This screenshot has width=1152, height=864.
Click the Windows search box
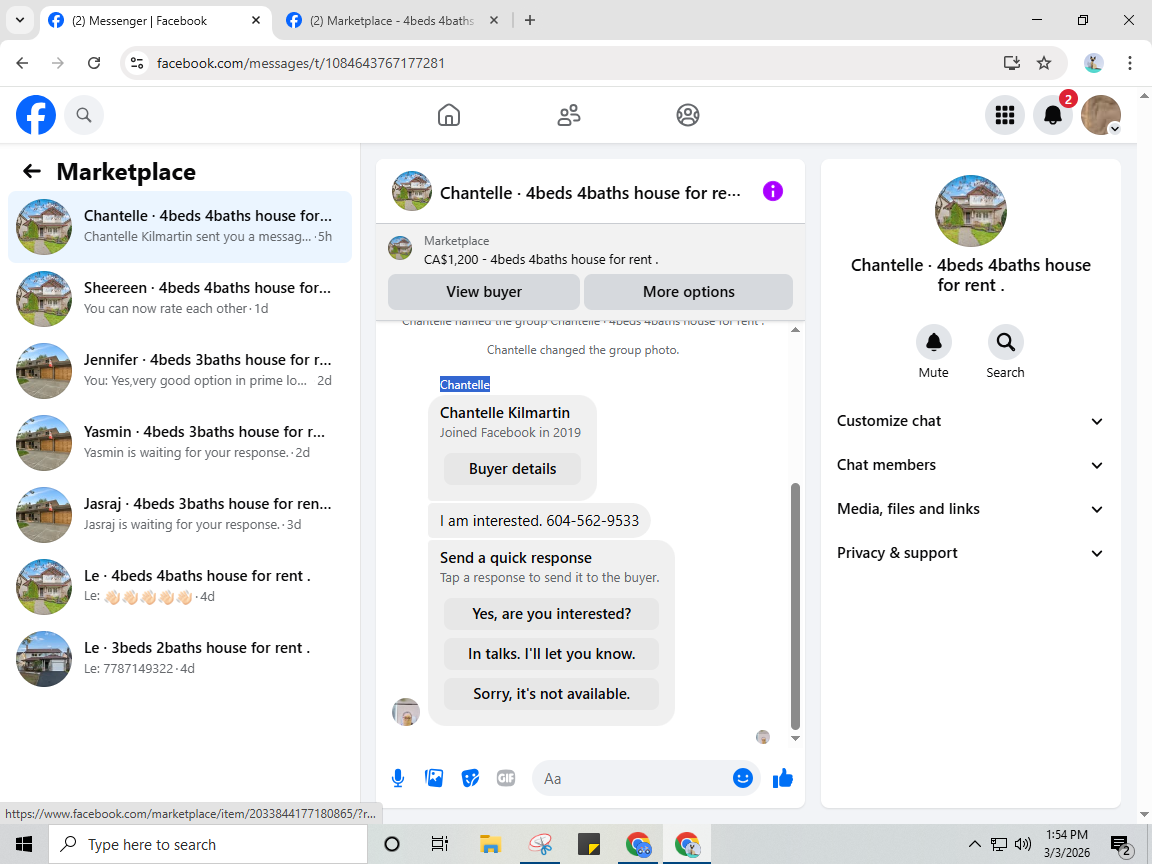[208, 844]
